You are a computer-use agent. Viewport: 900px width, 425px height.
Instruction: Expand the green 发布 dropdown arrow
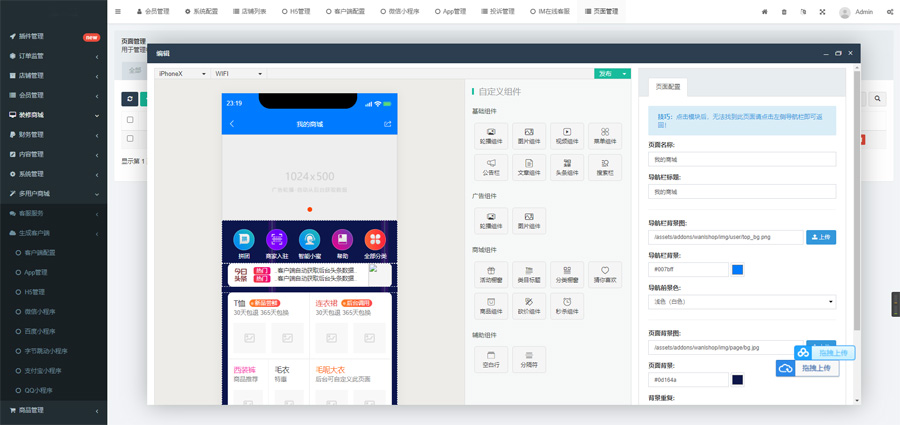click(625, 74)
